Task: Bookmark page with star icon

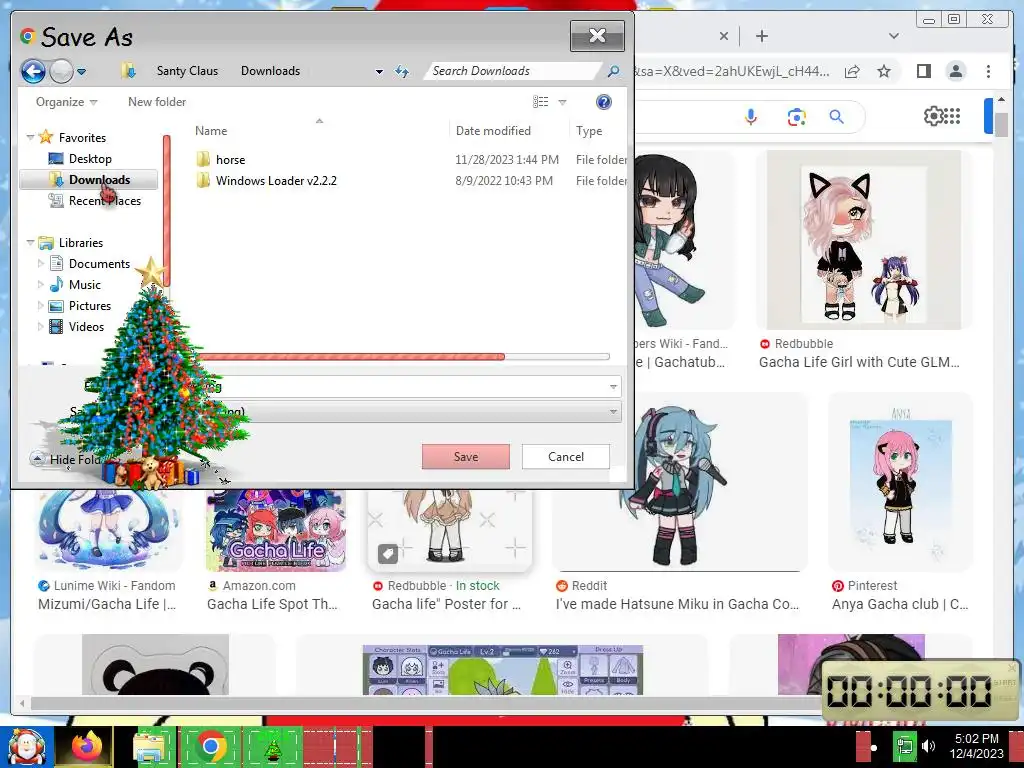Action: 884,71
